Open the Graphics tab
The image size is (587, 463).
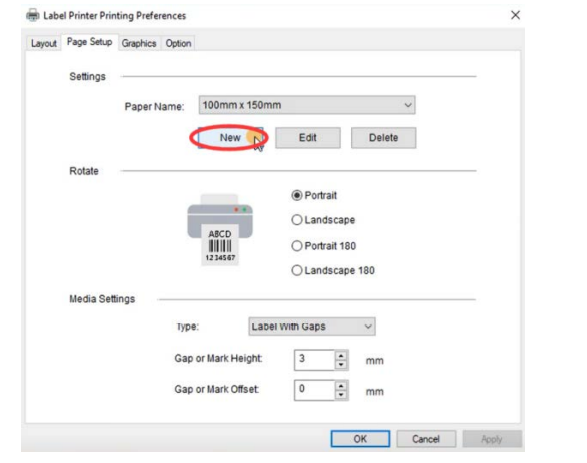coord(139,43)
